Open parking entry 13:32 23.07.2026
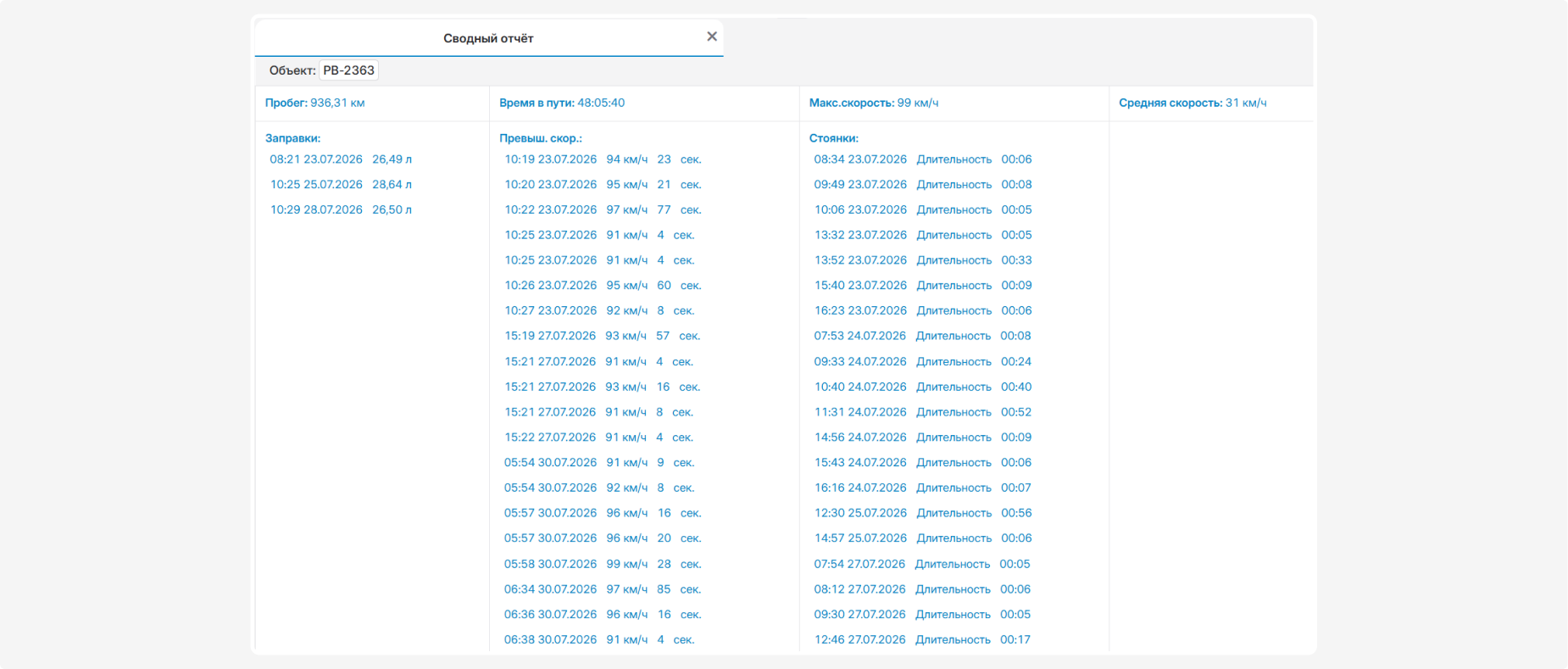Screen dimensions: 1568x669 point(923,235)
